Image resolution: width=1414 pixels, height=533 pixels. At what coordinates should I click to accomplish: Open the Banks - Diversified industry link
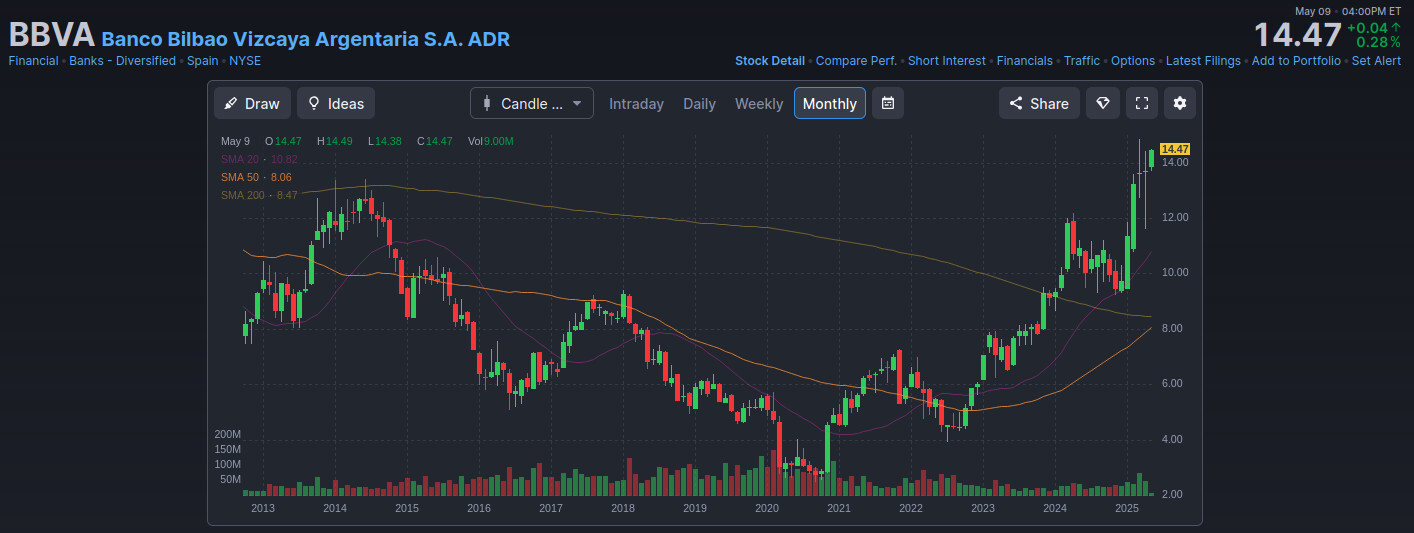tap(123, 61)
